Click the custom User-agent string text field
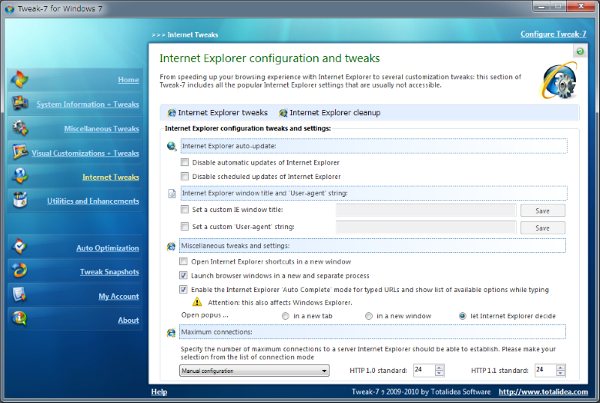This screenshot has width=600, height=403. pyautogui.click(x=426, y=227)
